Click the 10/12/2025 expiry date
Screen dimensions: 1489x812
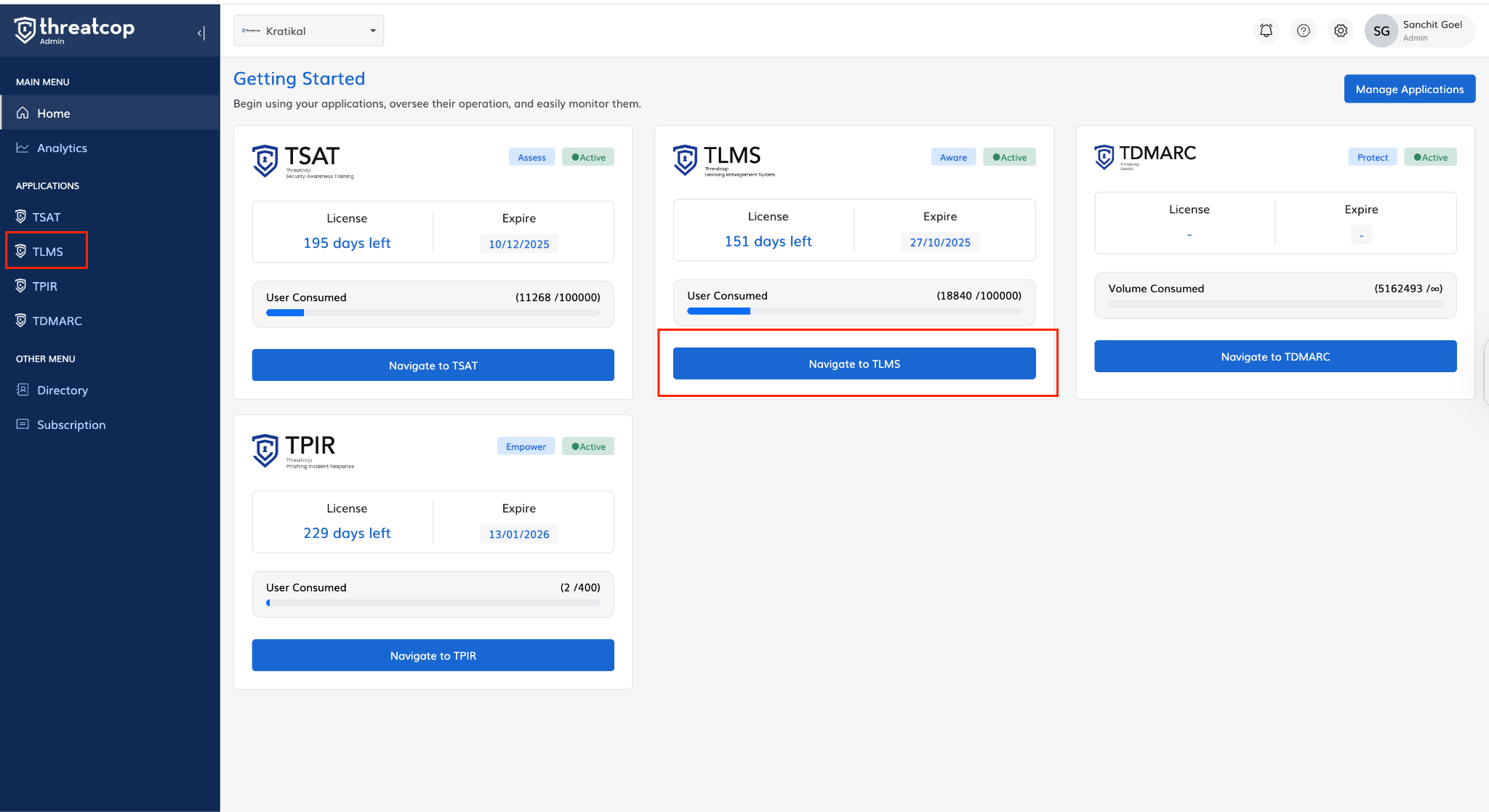click(518, 244)
